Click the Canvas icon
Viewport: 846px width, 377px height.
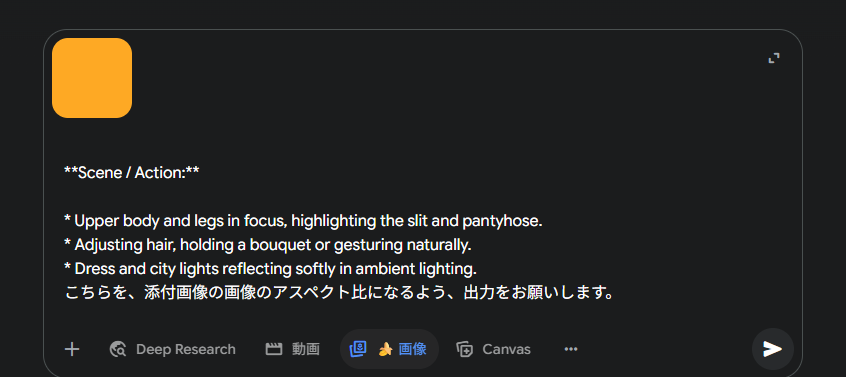(x=465, y=349)
